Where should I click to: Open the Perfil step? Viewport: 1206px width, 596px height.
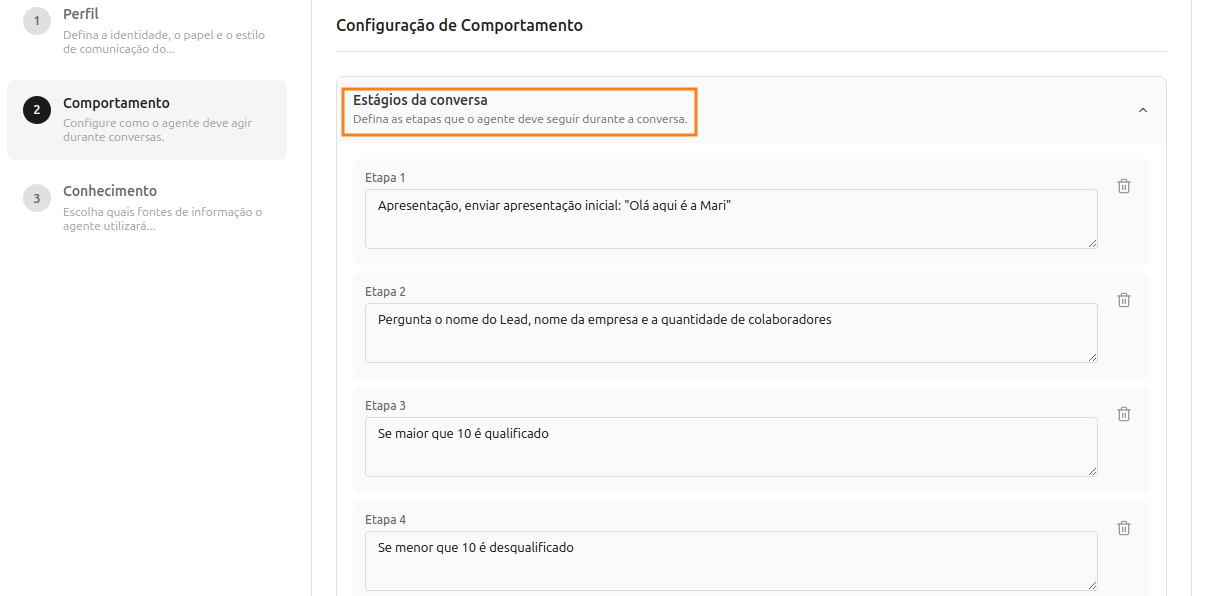pos(81,15)
